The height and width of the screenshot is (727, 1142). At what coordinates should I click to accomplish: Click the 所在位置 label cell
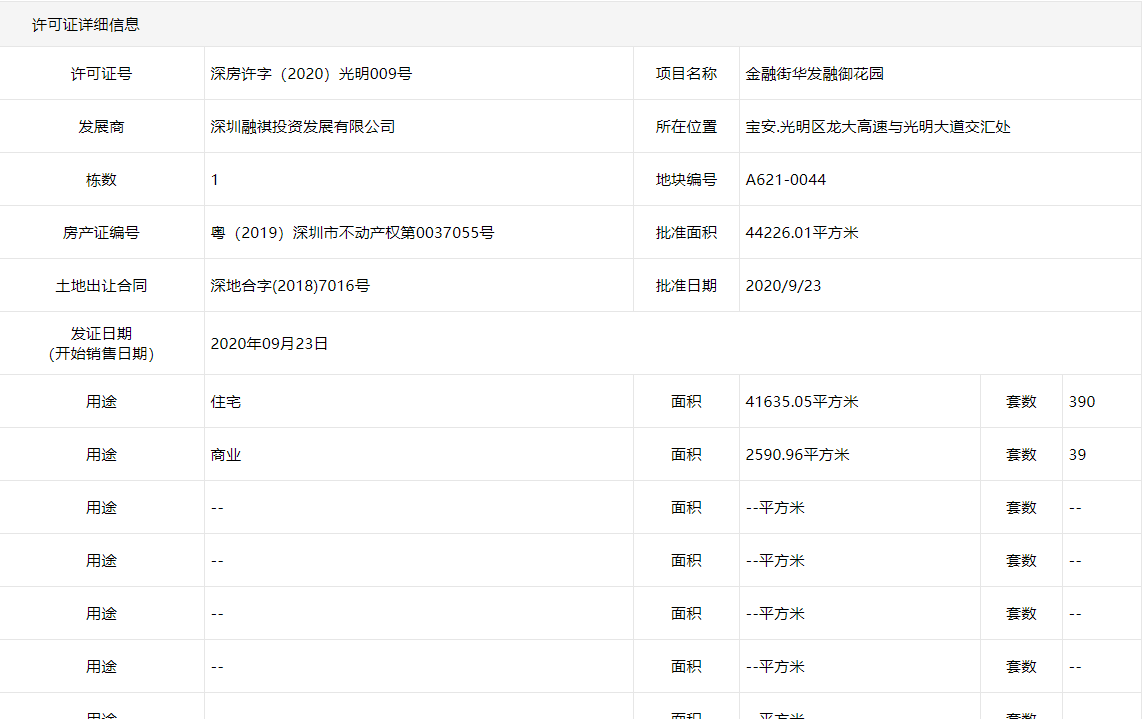[687, 126]
